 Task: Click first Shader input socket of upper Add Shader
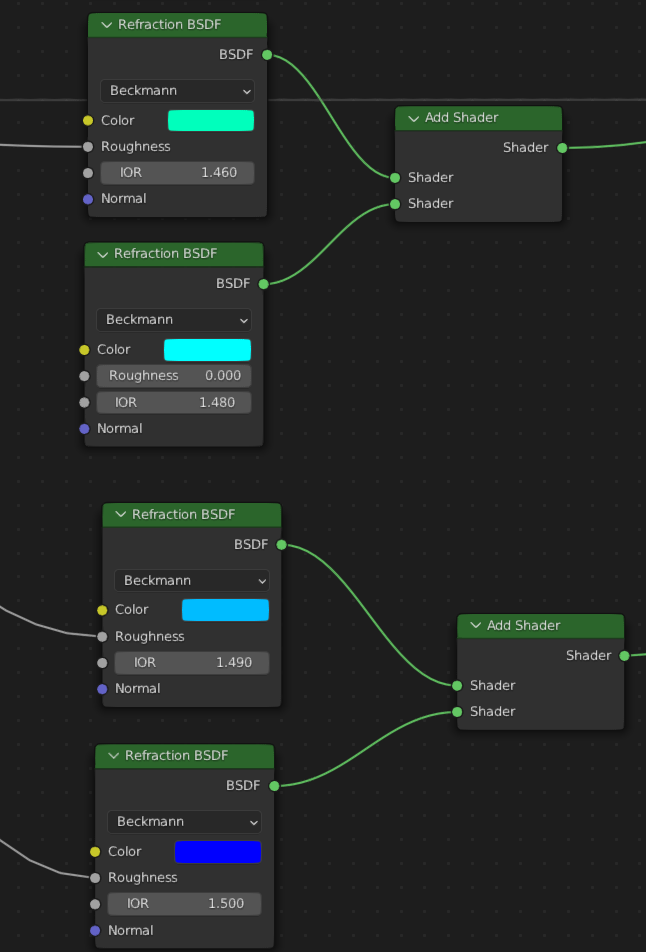[395, 177]
